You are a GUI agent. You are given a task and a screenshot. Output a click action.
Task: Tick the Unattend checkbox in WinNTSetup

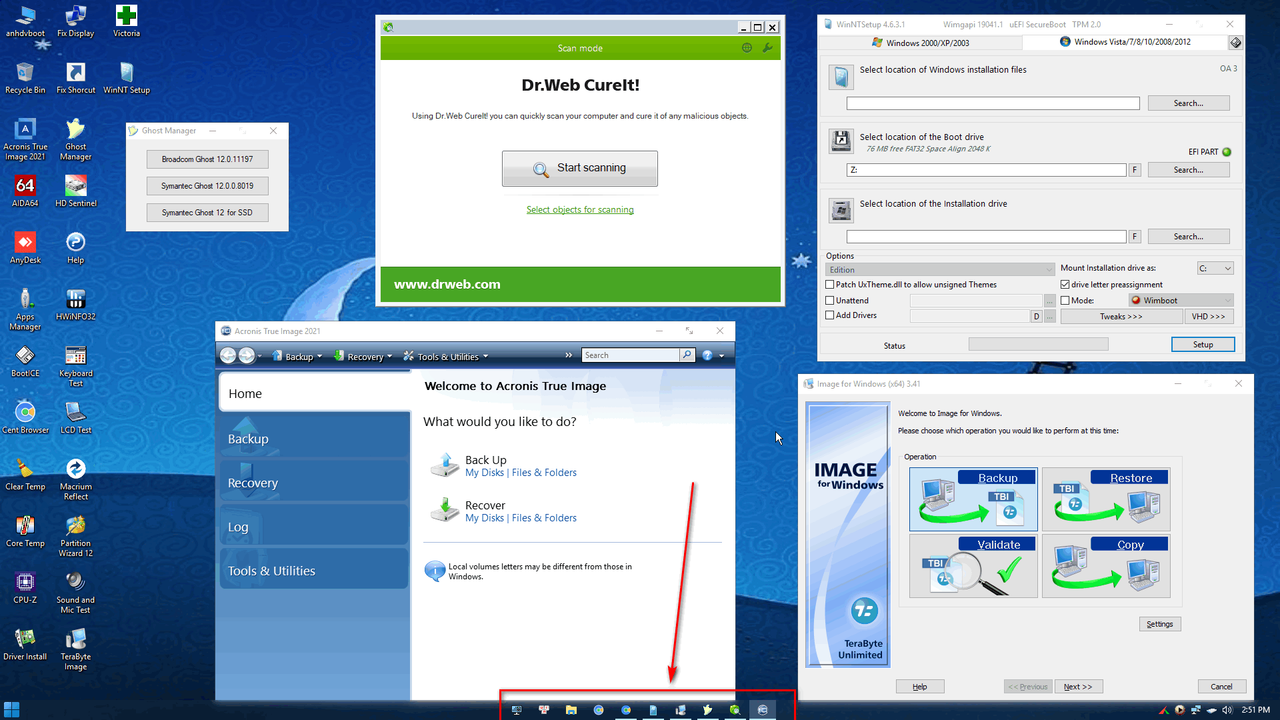point(830,300)
